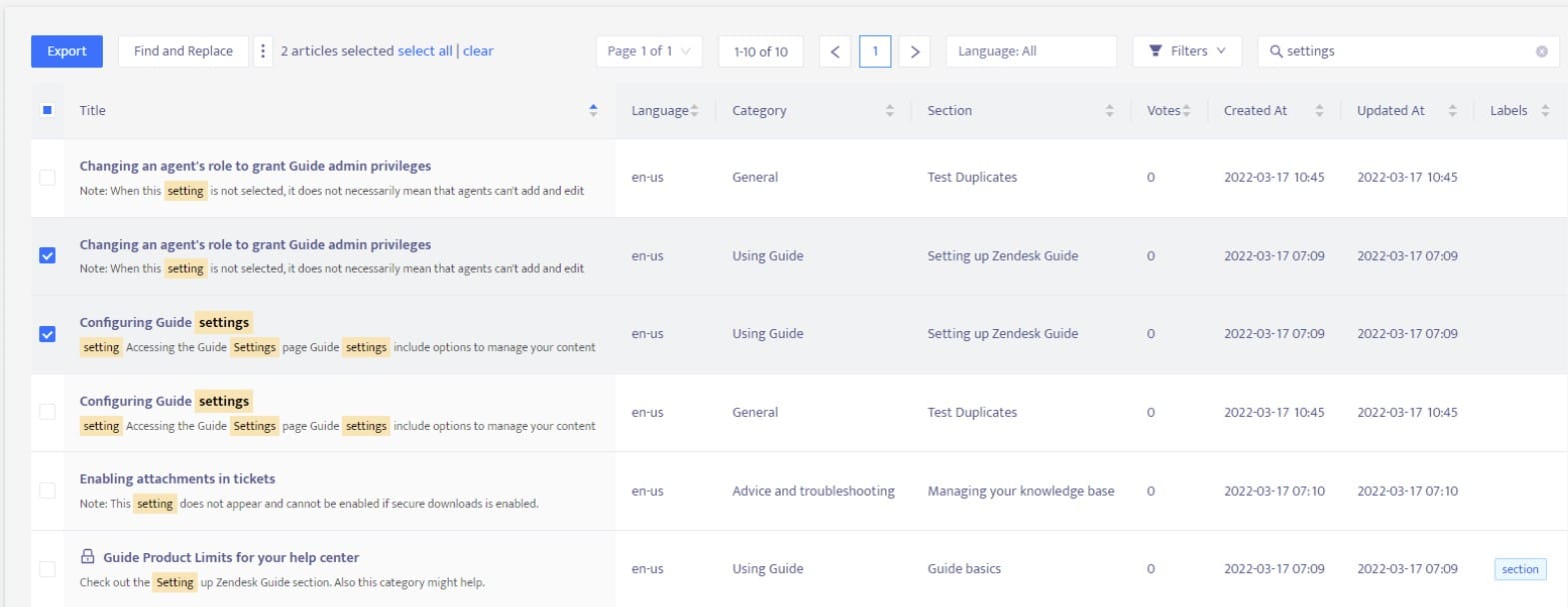Viewport: 1568px width, 607px height.
Task: Expand the Filters dropdown
Action: click(1186, 51)
